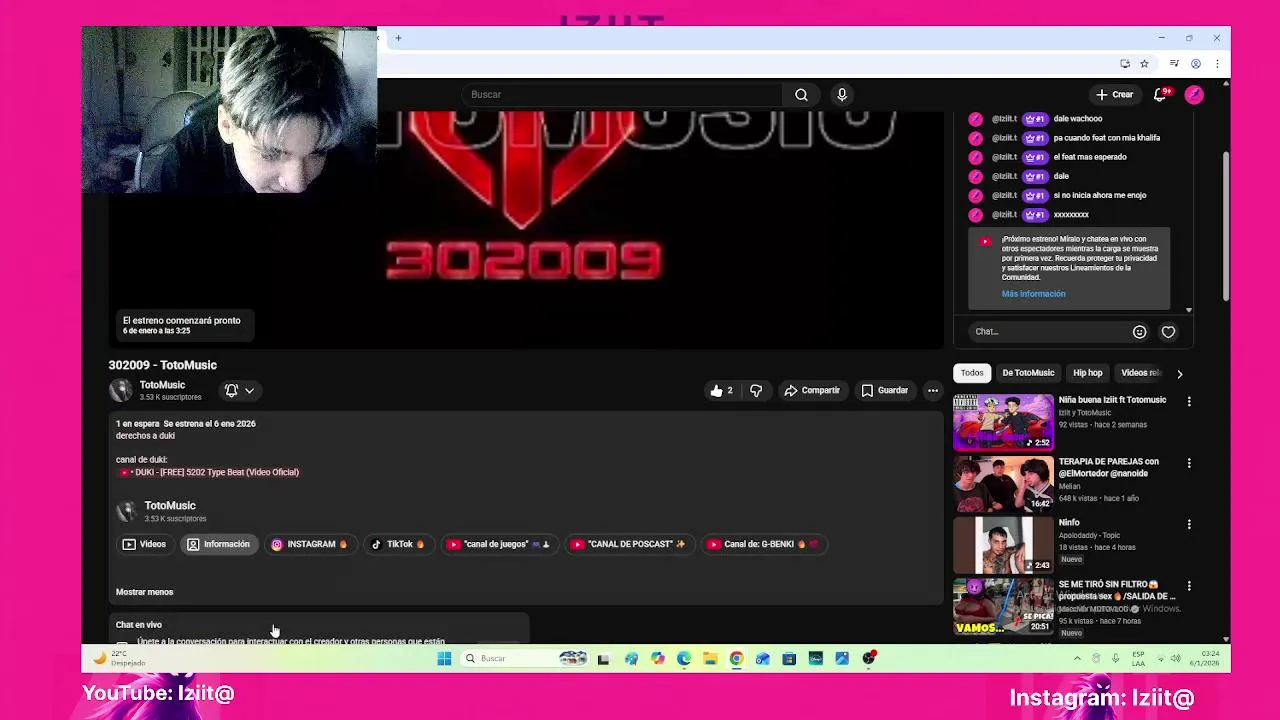The width and height of the screenshot is (1280, 720).
Task: Open the weather widget showing 22°C Despejado
Action: [120, 658]
